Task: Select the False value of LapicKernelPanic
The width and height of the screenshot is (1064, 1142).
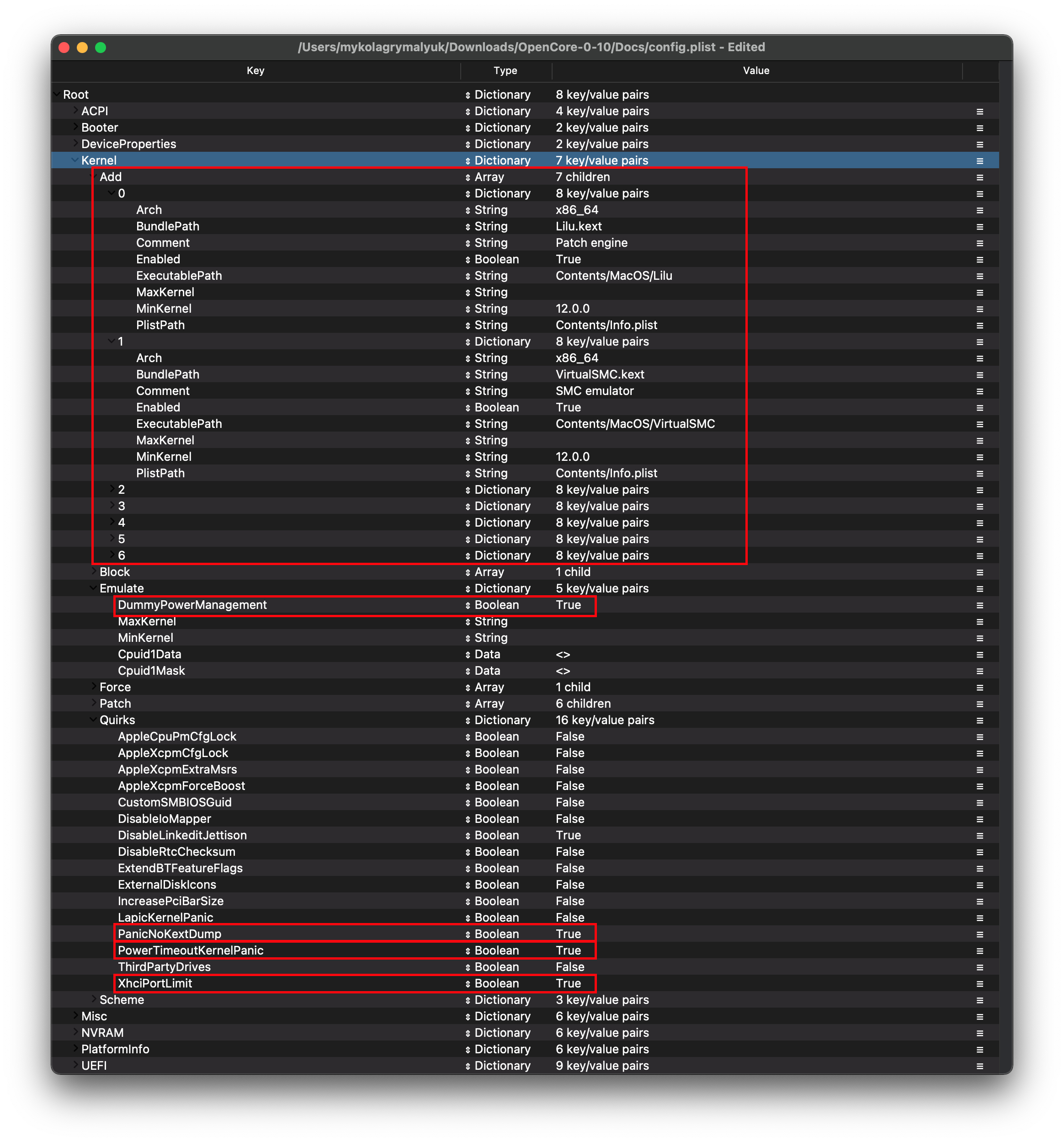Action: [x=570, y=918]
